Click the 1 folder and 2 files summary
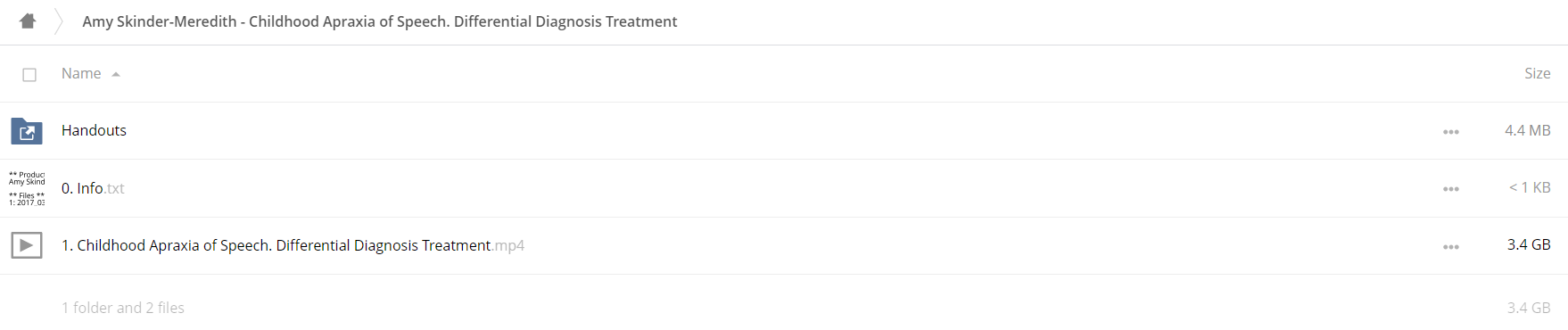This screenshot has width=1568, height=330. (123, 308)
